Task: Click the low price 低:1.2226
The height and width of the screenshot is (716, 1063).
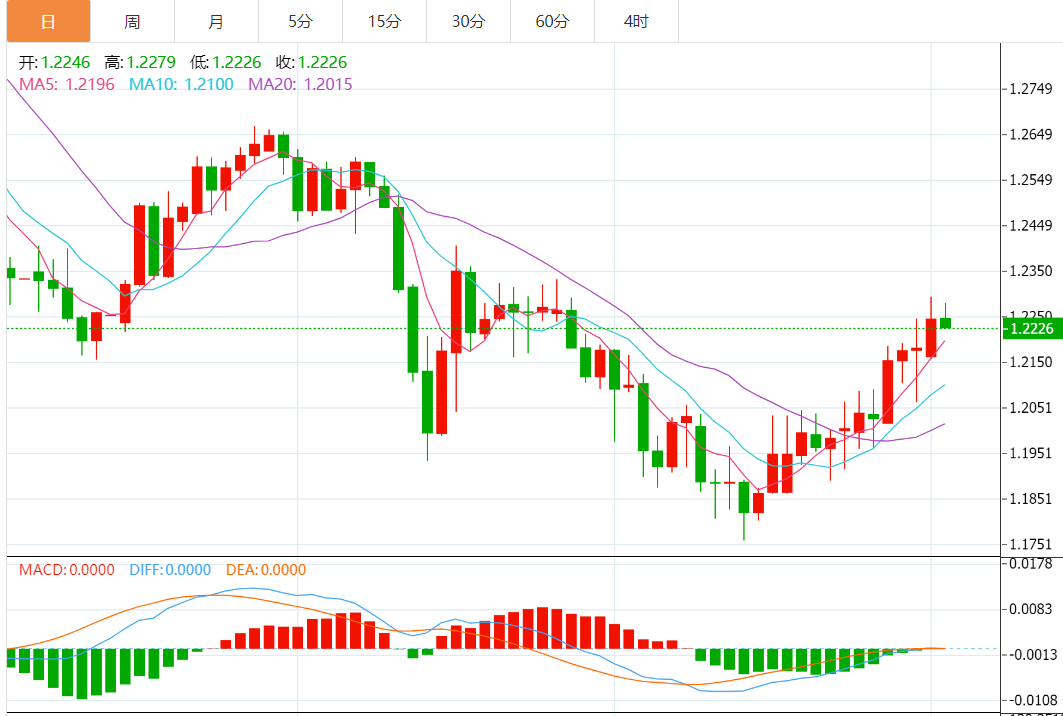Action: pos(226,63)
